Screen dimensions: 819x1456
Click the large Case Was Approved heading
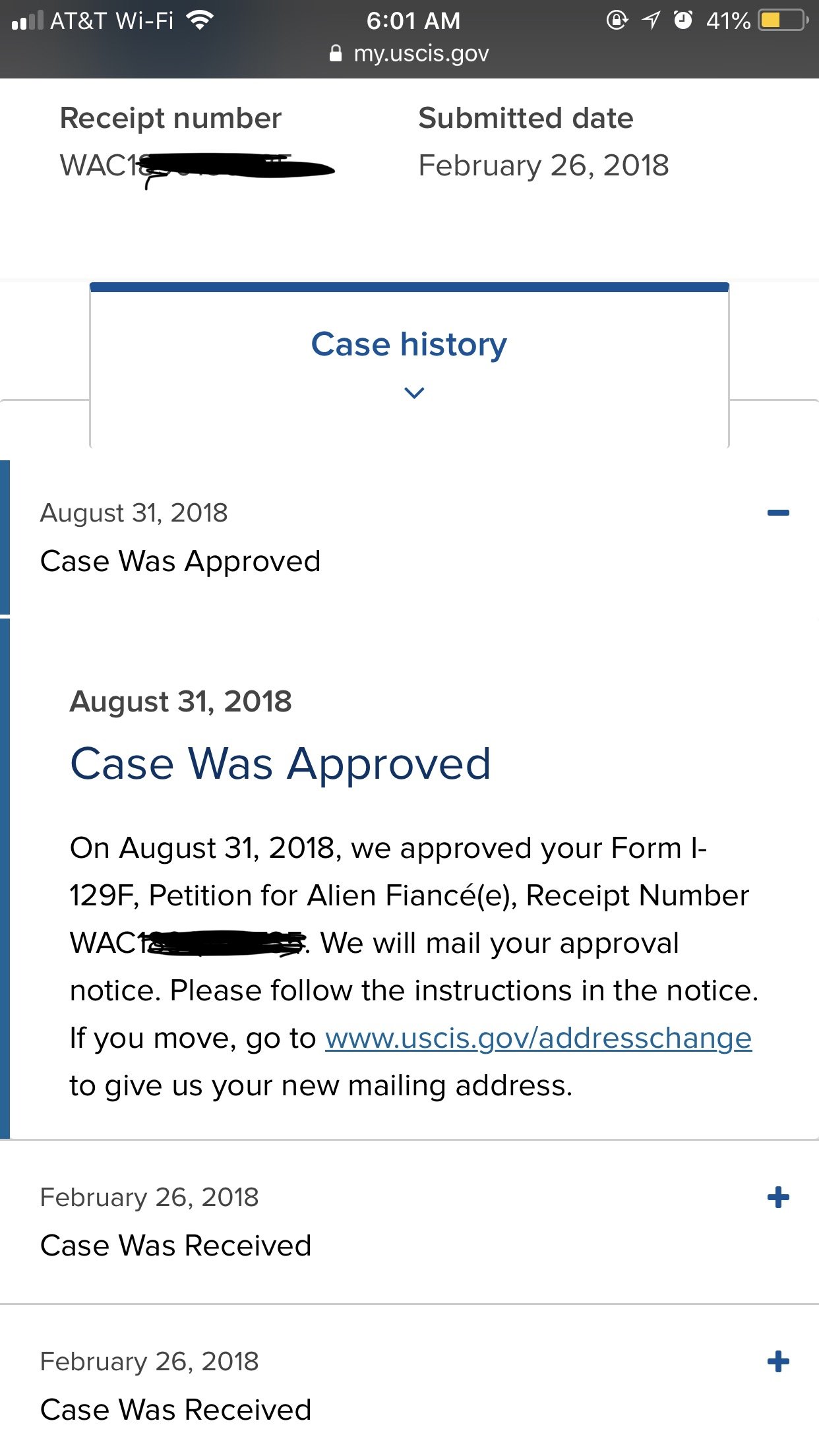280,764
